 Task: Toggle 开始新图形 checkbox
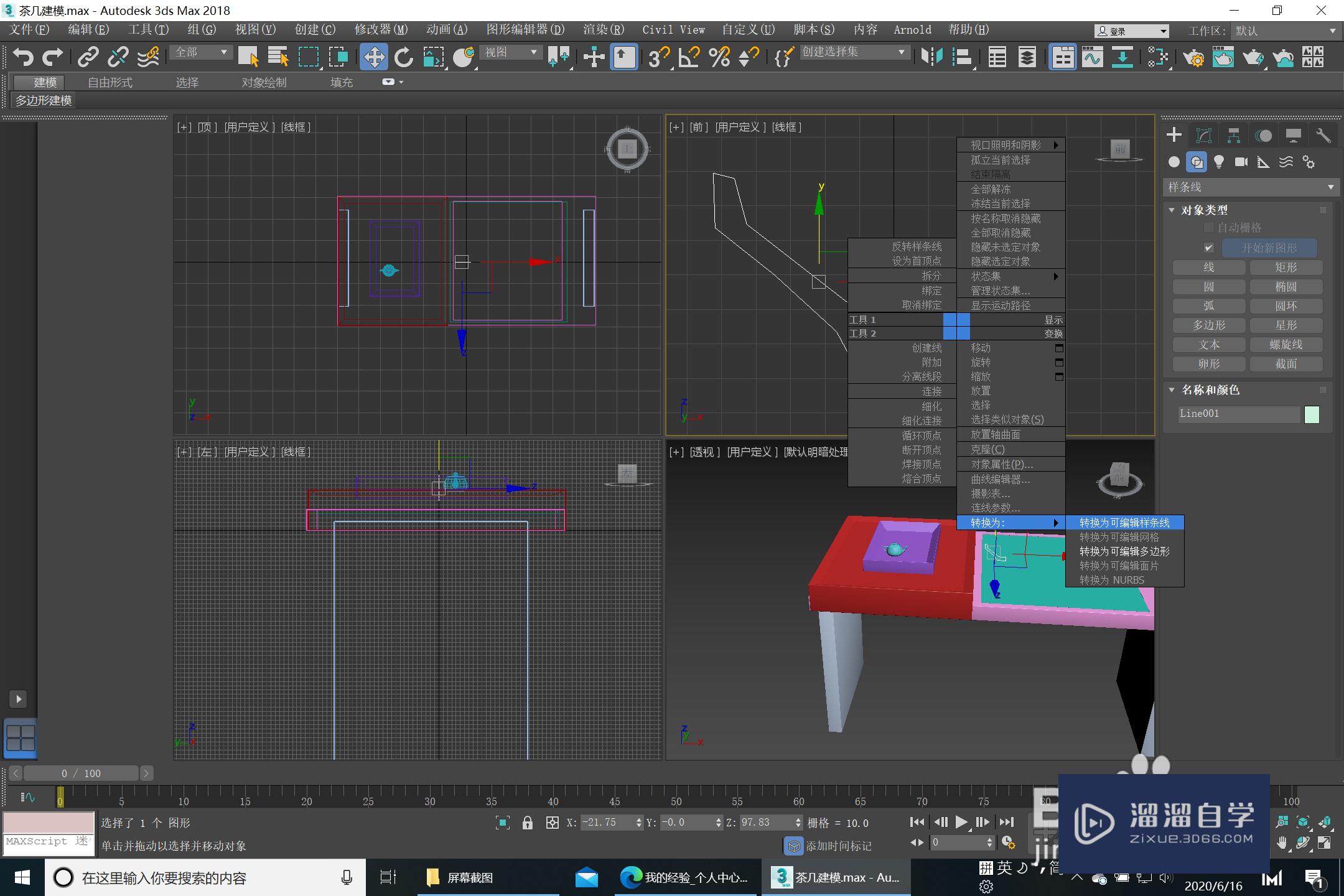1208,248
